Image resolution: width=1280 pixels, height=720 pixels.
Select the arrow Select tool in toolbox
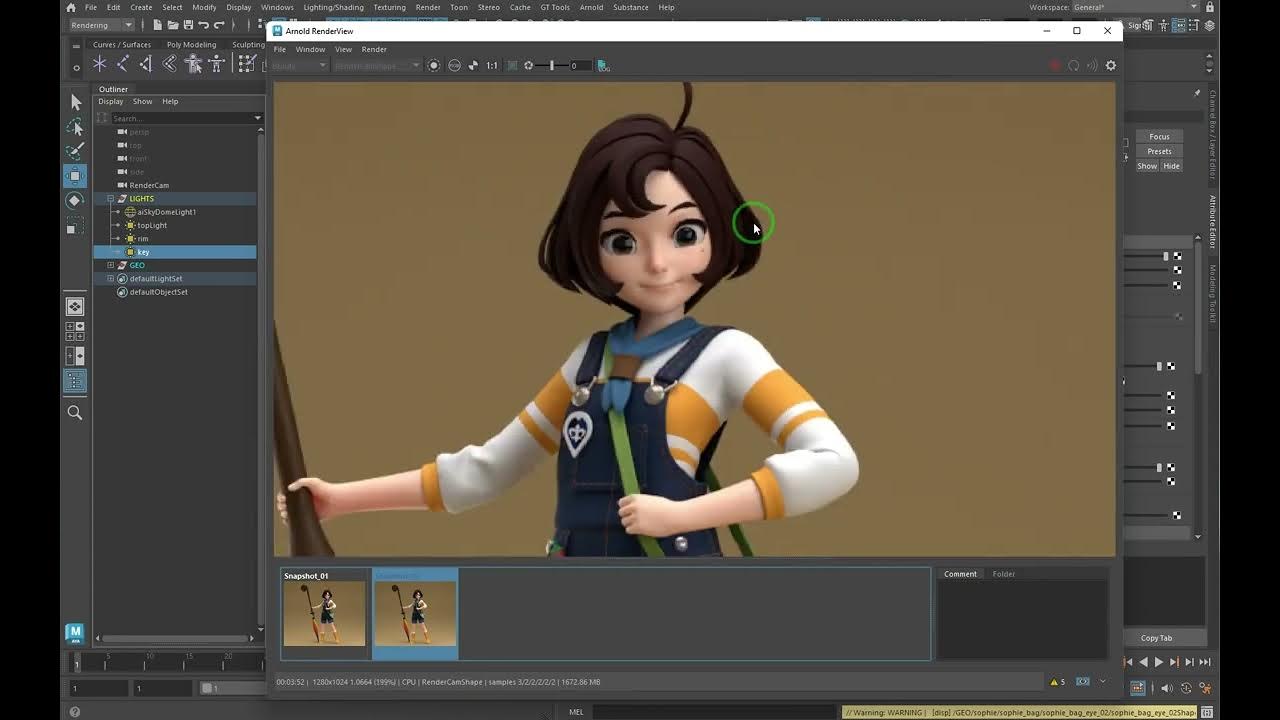click(x=75, y=101)
